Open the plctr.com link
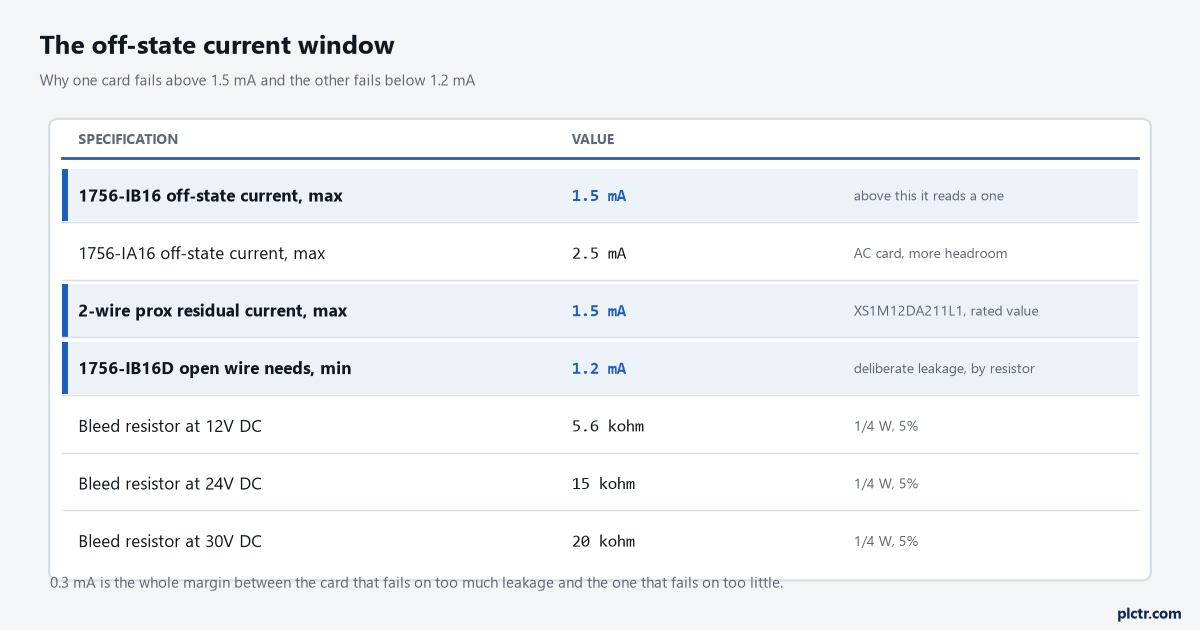1200x630 pixels. pyautogui.click(x=1149, y=613)
